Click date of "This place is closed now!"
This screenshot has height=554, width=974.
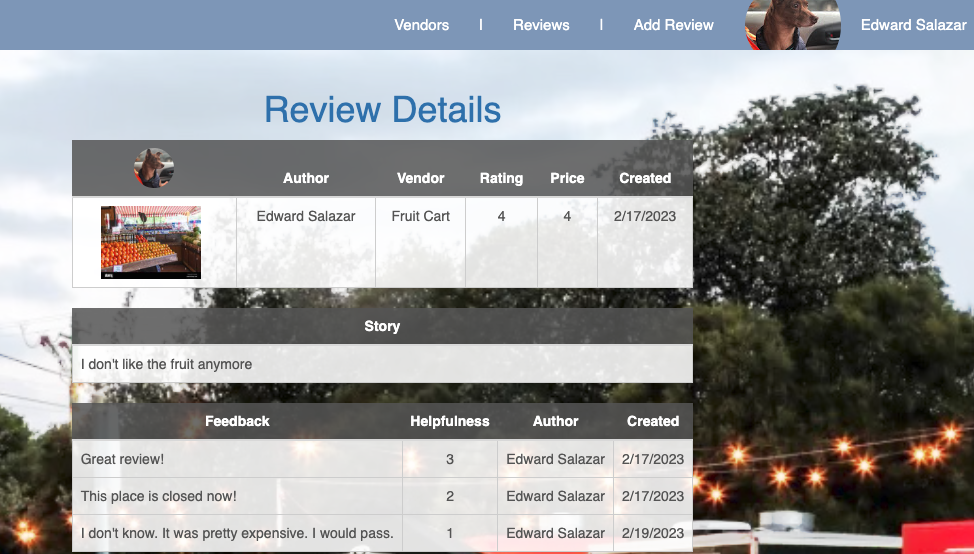653,496
